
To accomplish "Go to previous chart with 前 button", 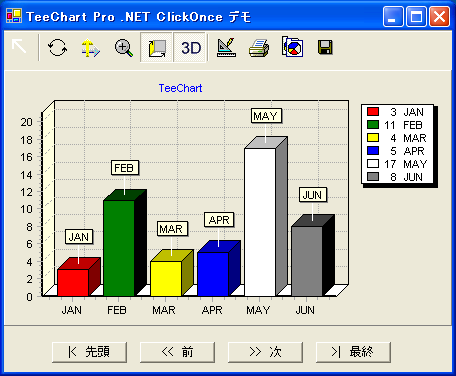I will [x=177, y=352].
